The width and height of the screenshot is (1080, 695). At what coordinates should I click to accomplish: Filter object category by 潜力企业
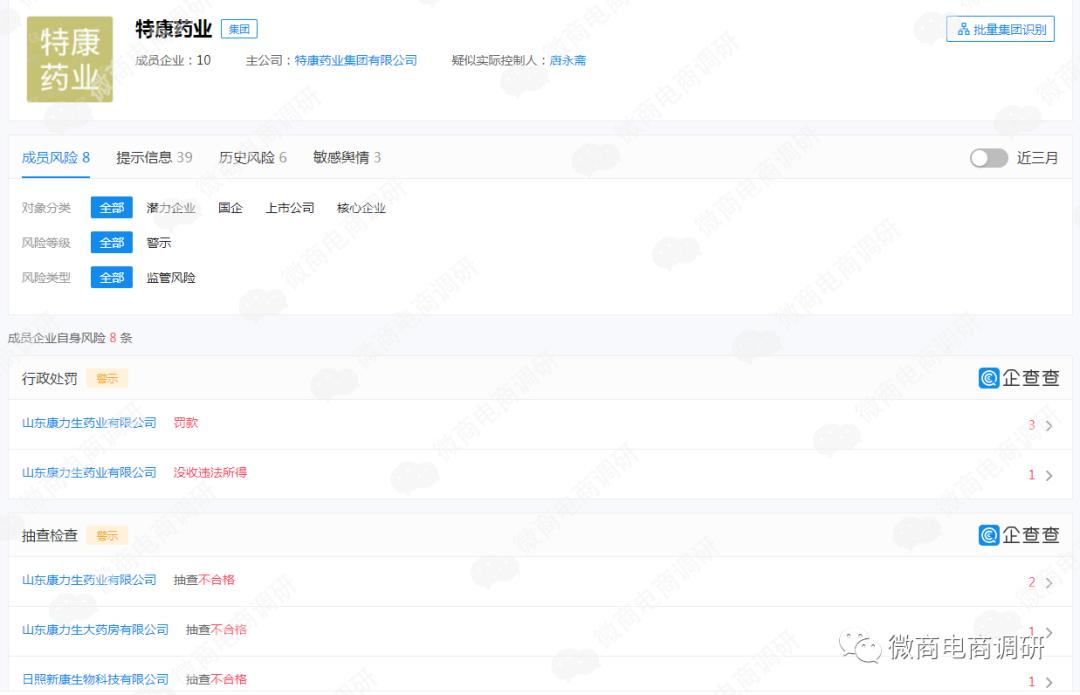tap(171, 208)
